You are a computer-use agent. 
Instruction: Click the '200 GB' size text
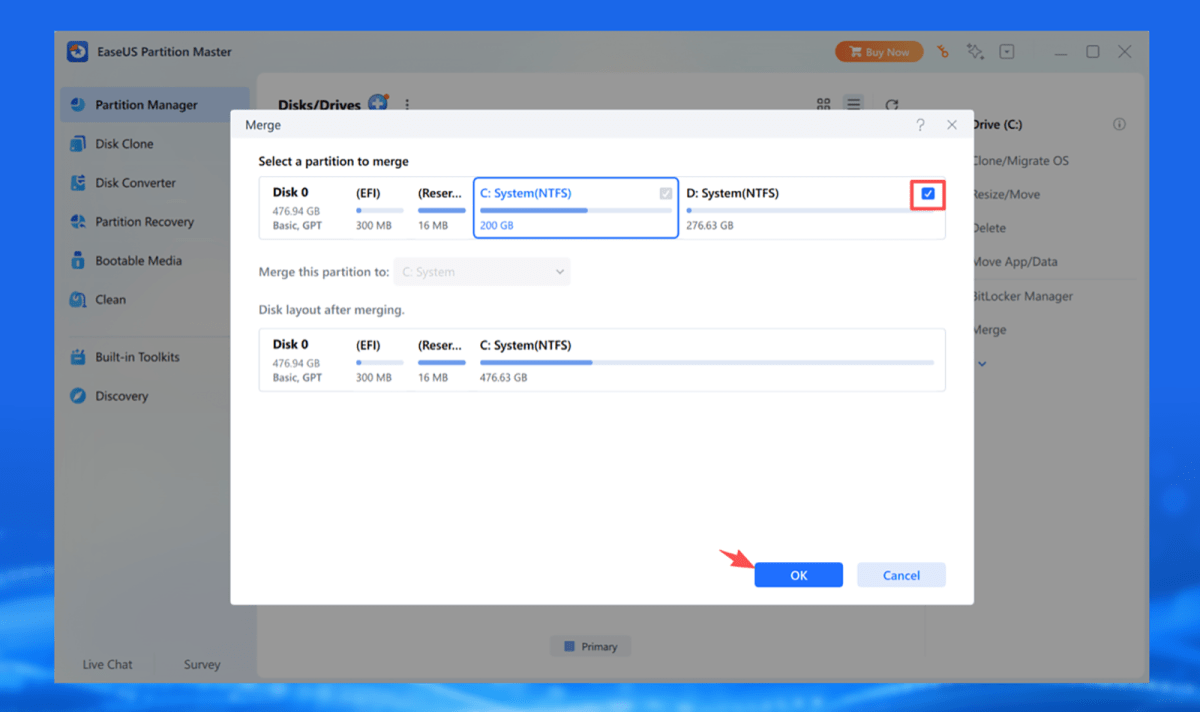tap(498, 226)
